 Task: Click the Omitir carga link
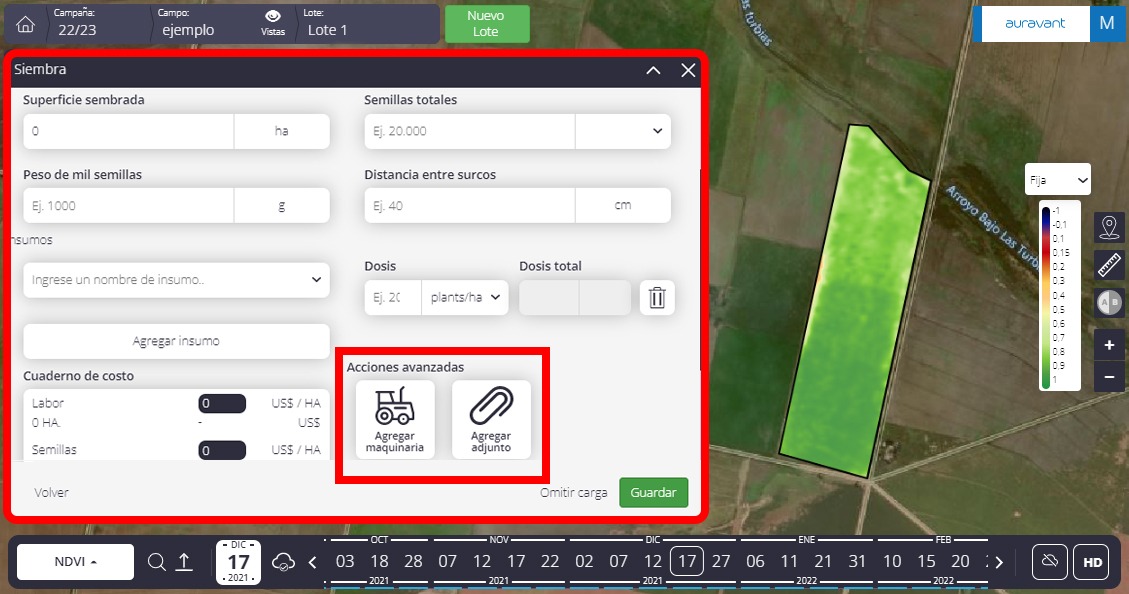coord(573,492)
